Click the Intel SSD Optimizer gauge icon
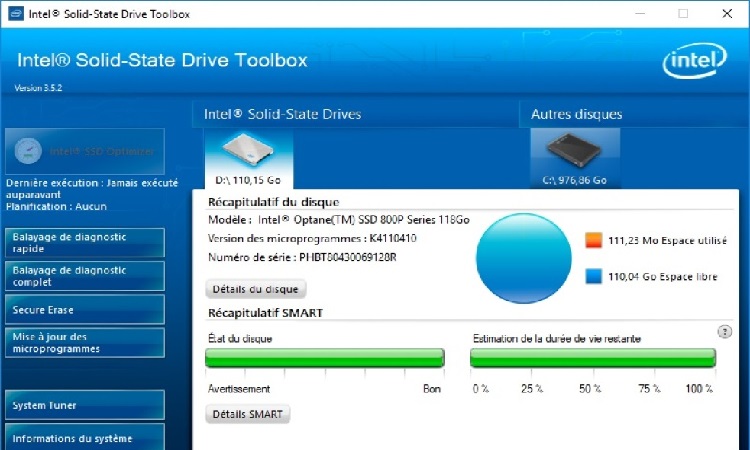The image size is (750, 450). click(28, 151)
